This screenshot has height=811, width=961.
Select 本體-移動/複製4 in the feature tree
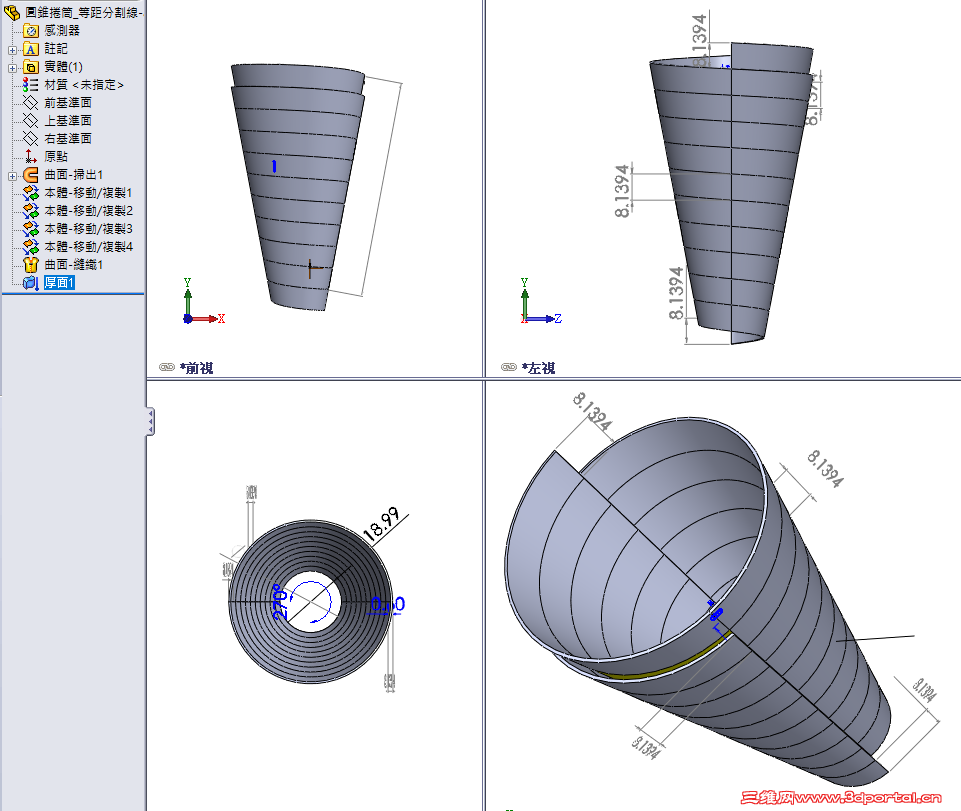tap(88, 246)
